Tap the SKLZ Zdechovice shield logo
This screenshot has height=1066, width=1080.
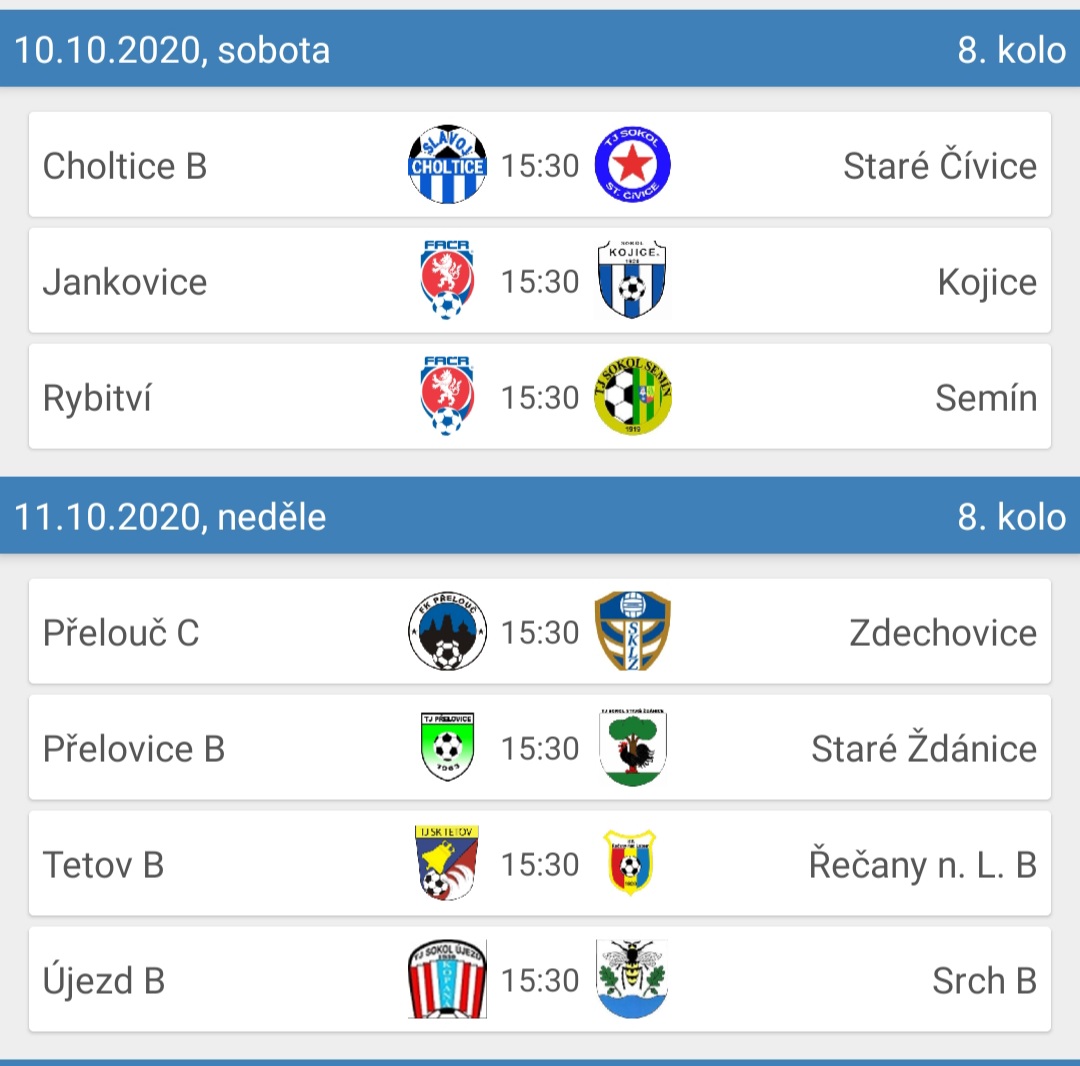coord(632,631)
